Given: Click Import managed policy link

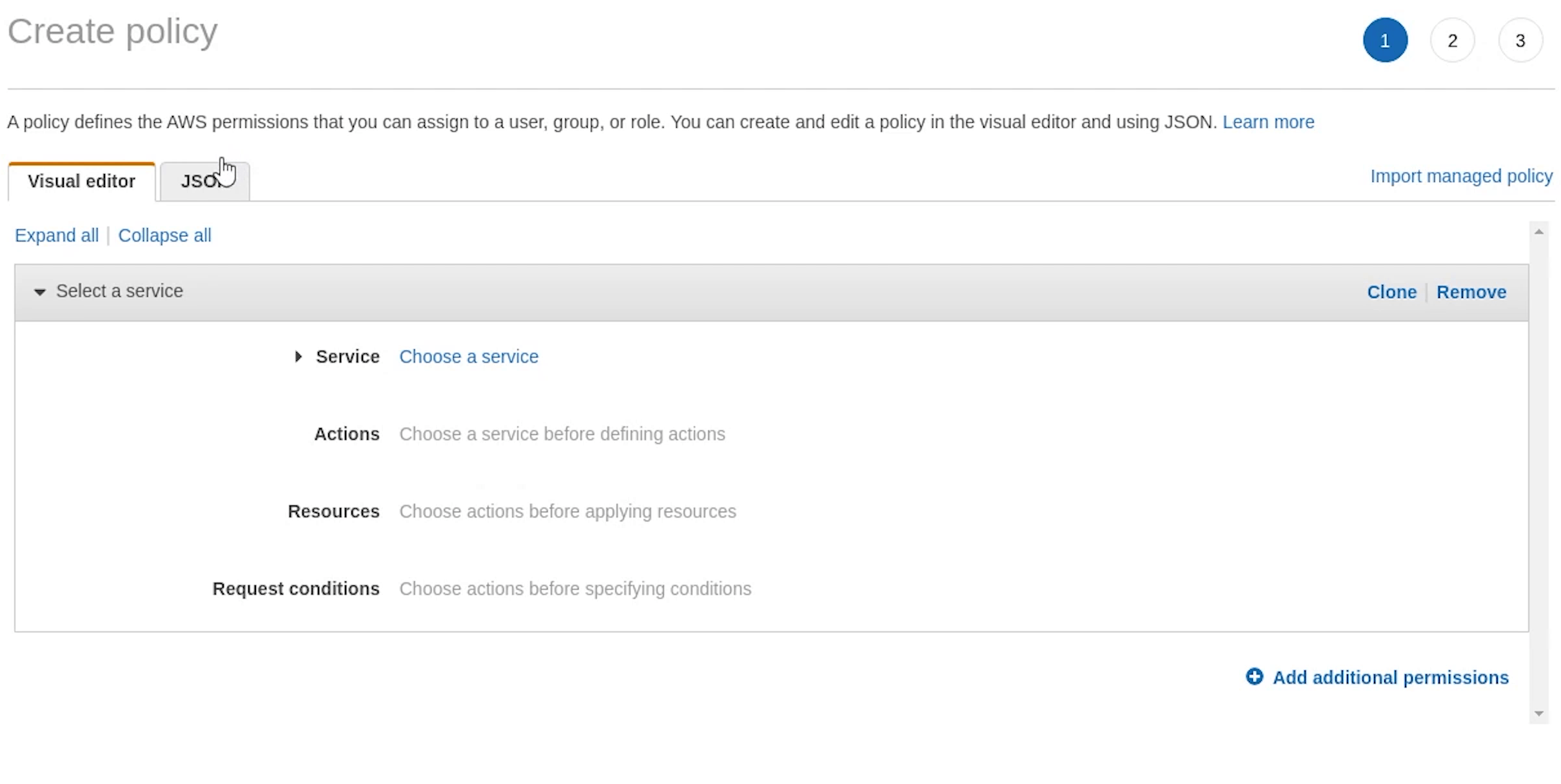Looking at the screenshot, I should click(x=1461, y=176).
